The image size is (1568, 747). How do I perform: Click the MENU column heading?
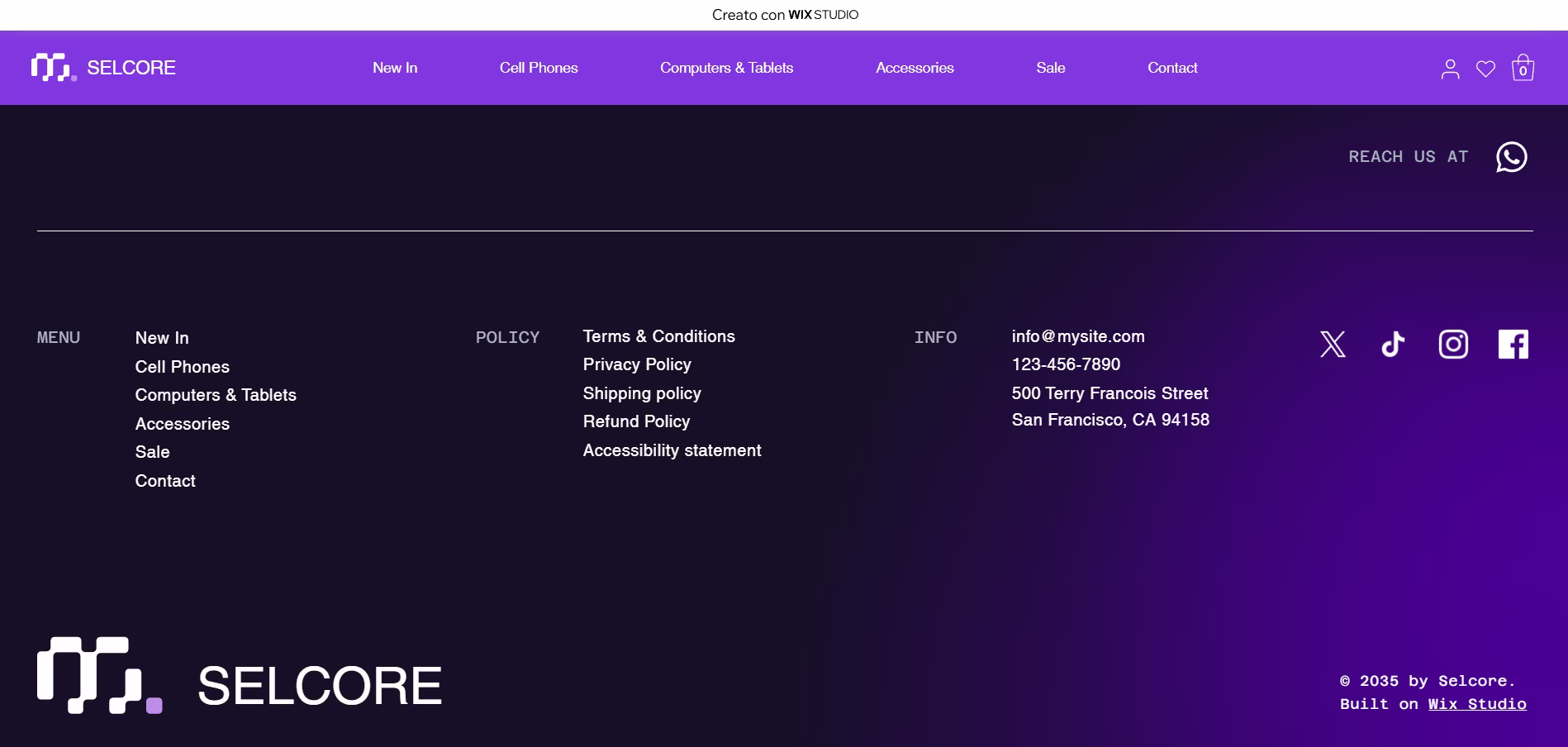click(x=59, y=338)
